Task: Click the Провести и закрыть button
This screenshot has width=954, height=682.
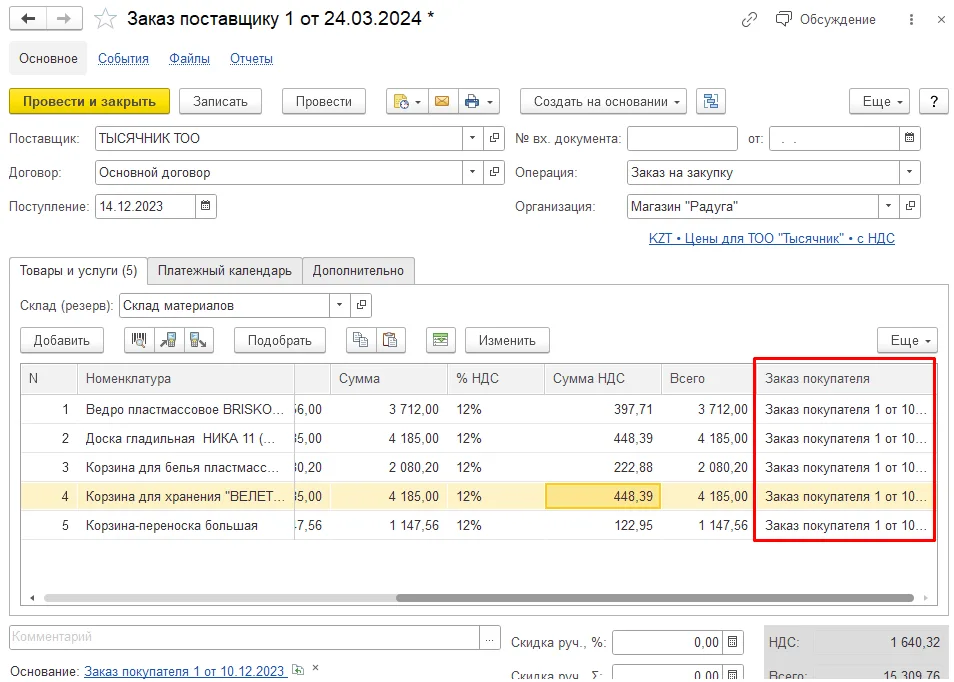Action: coord(89,102)
